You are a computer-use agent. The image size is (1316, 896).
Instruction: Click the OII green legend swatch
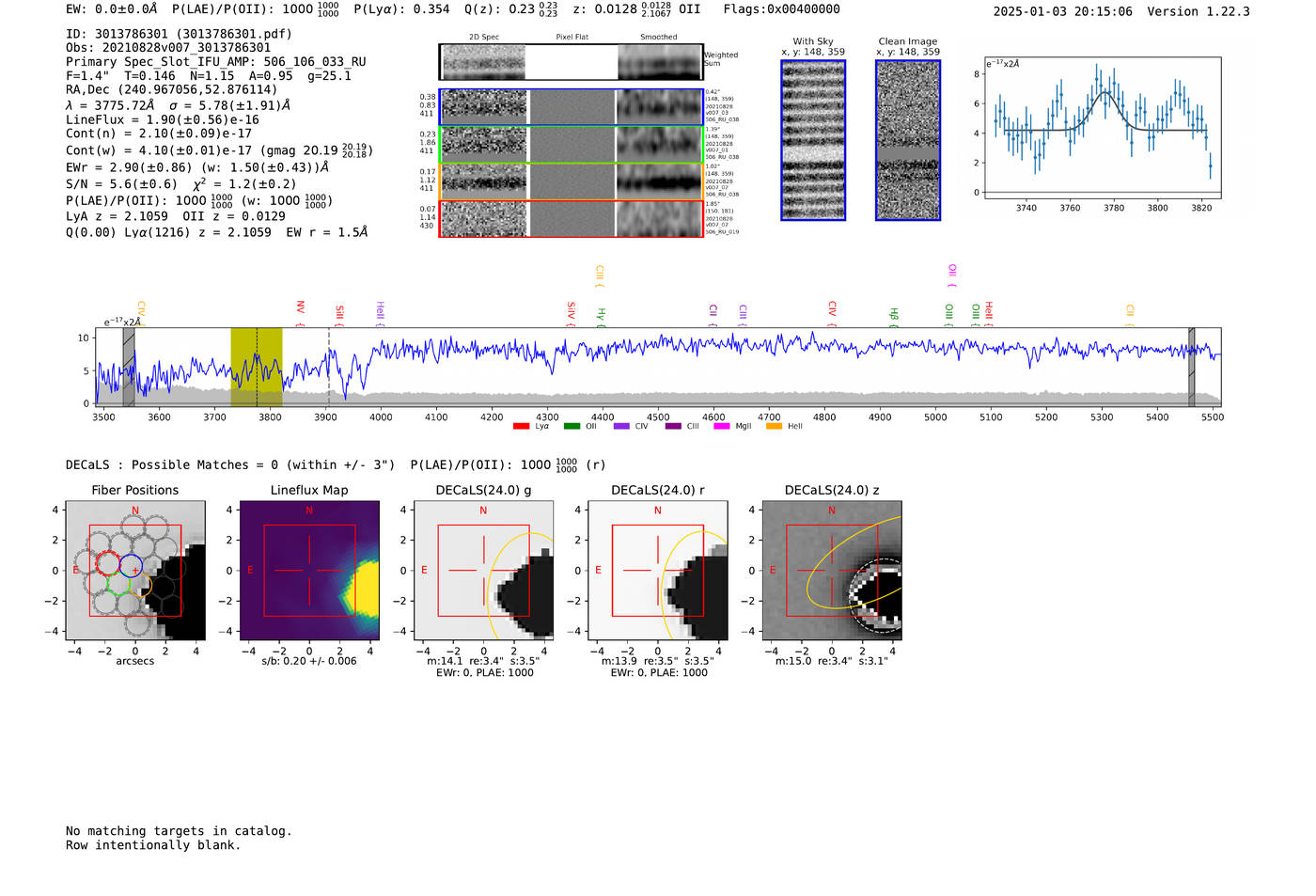(x=572, y=427)
